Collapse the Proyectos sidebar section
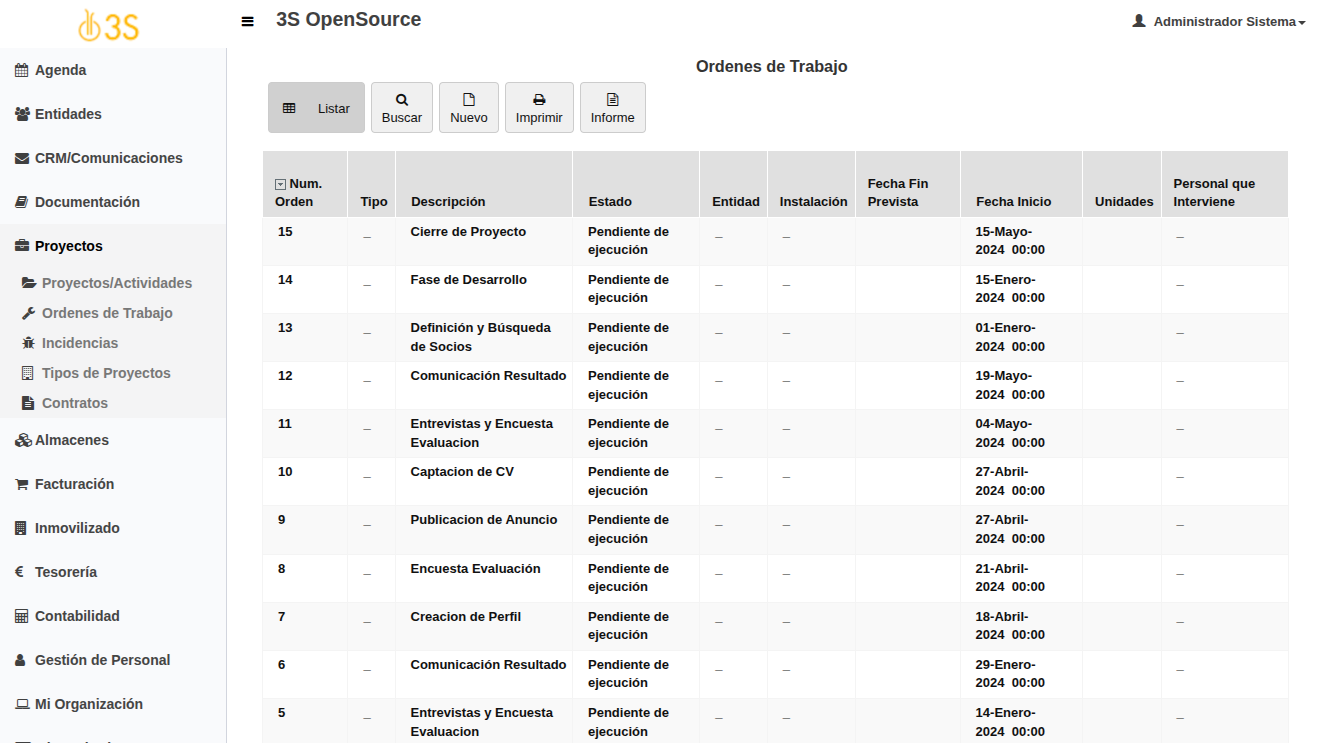Viewport: 1321px width, 743px height. pos(68,246)
